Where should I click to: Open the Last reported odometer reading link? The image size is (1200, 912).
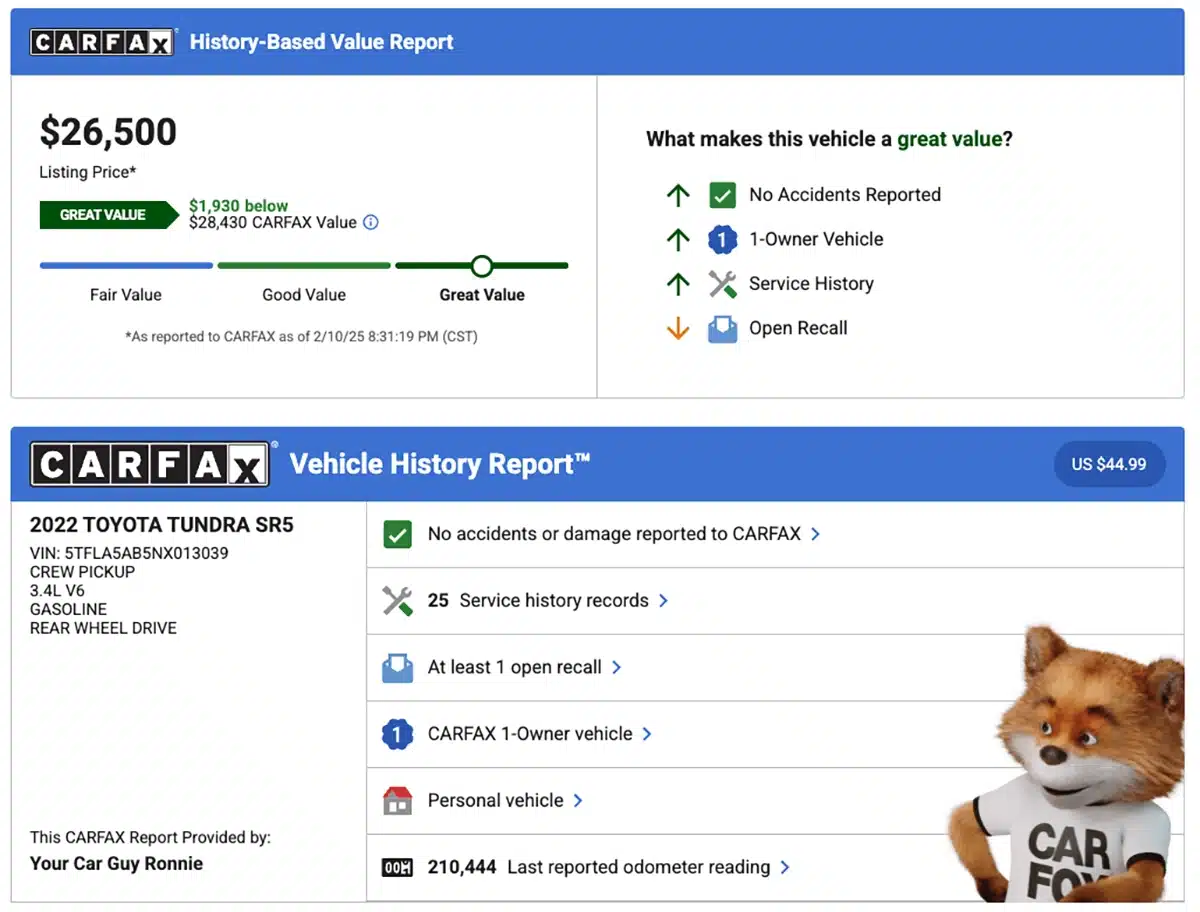coord(599,867)
